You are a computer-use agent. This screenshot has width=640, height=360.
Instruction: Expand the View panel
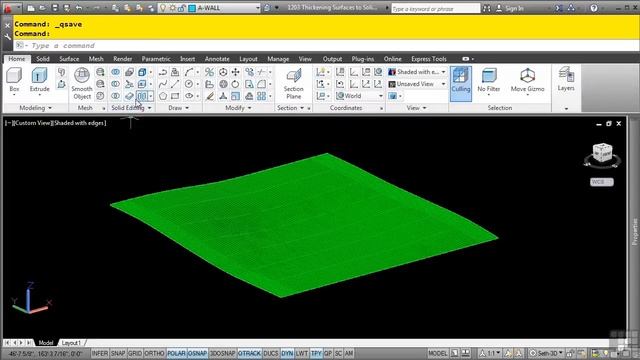coord(416,108)
